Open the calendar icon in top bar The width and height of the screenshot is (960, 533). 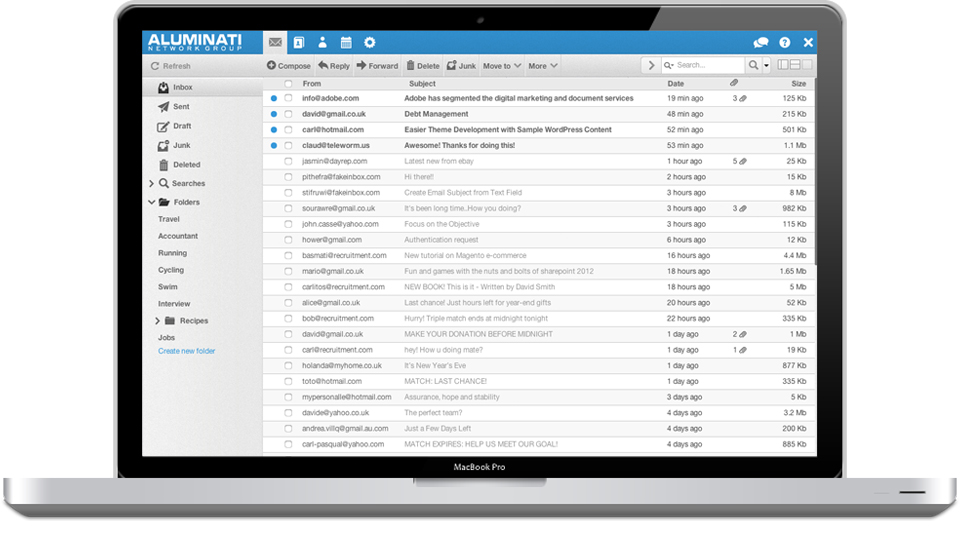pyautogui.click(x=346, y=43)
